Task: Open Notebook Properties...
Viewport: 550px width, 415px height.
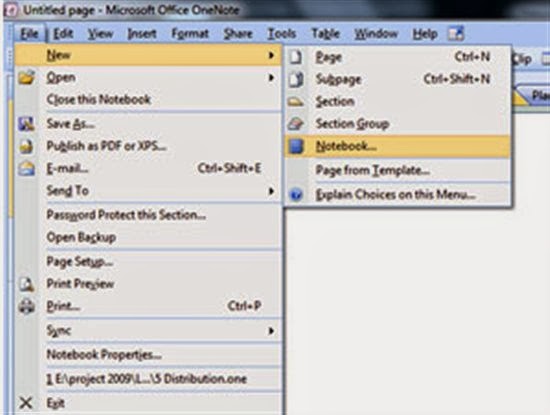Action: [x=148, y=355]
